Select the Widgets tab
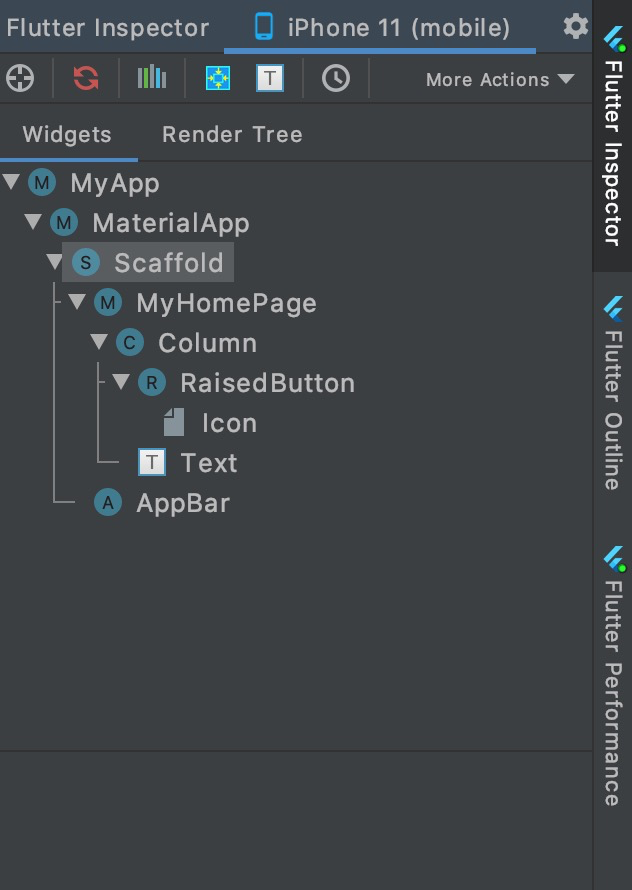 pos(67,134)
